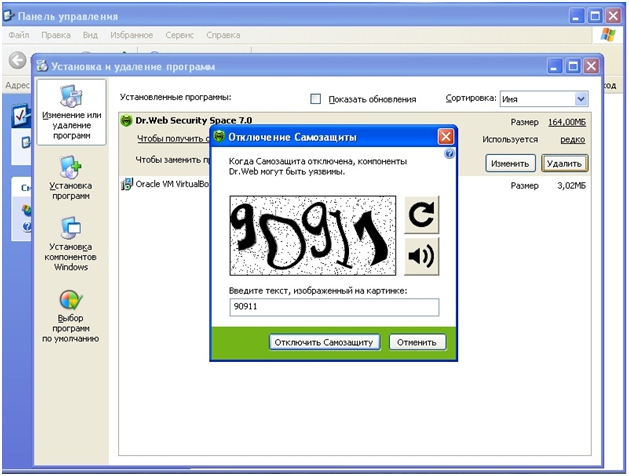The image size is (629, 476).
Task: Click Dr.Web Security Space list icon
Action: pos(126,120)
